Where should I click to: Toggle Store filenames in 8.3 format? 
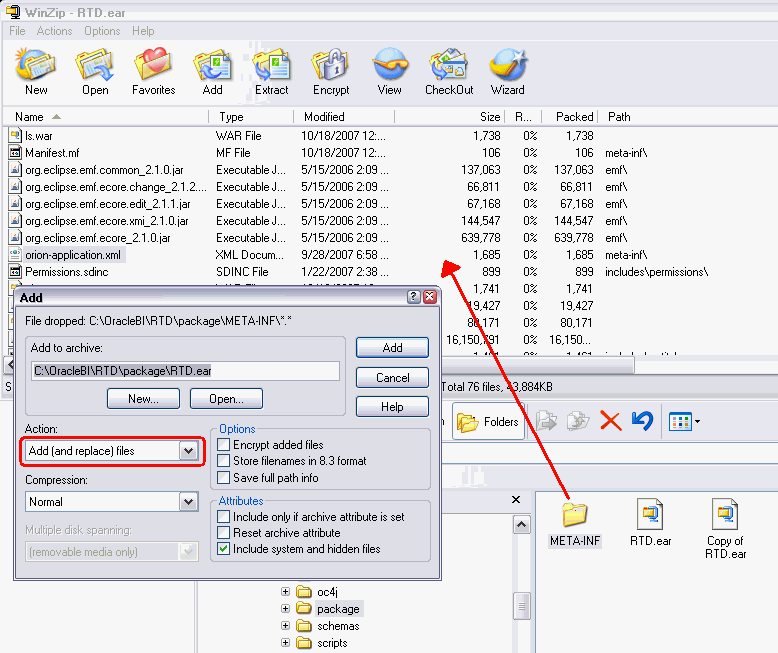224,461
